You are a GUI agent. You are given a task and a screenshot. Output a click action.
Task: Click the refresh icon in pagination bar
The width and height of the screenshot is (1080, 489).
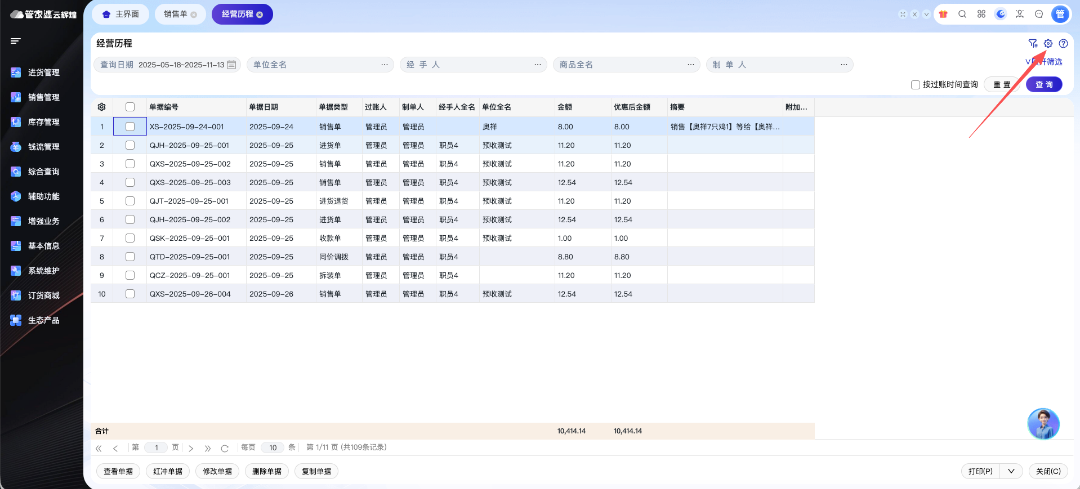click(x=224, y=448)
